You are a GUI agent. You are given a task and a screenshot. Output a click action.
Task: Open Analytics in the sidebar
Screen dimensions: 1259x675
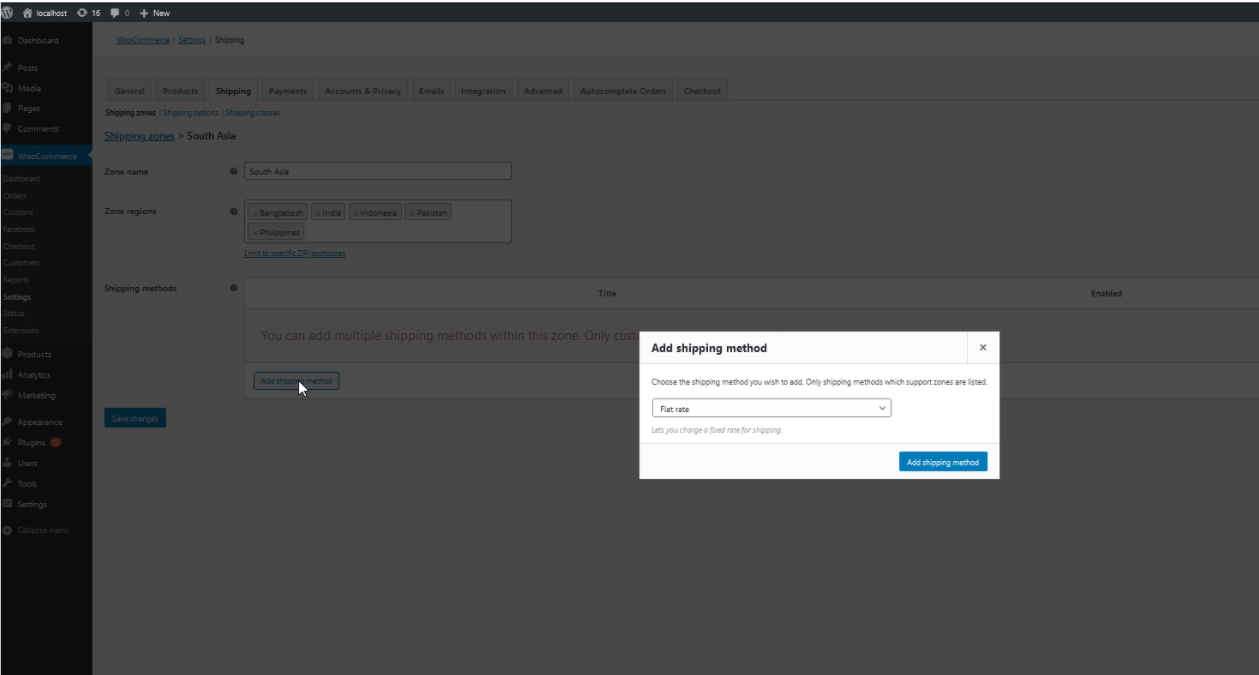[x=34, y=375]
